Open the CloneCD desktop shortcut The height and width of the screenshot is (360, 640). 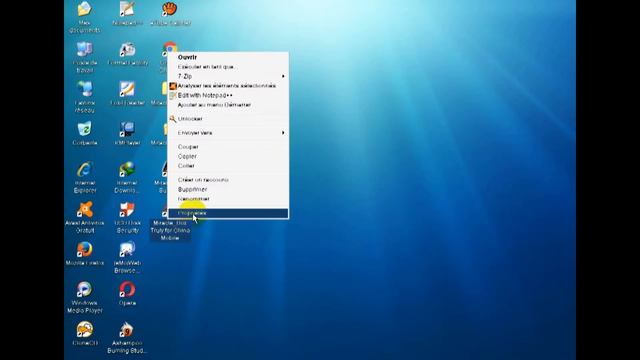click(84, 329)
